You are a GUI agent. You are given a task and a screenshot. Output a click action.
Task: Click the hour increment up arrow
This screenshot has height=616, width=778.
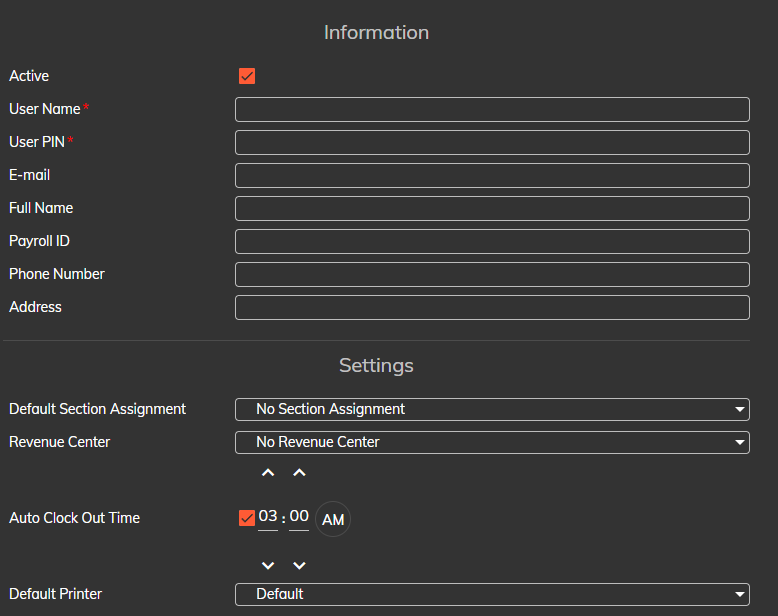click(x=268, y=473)
